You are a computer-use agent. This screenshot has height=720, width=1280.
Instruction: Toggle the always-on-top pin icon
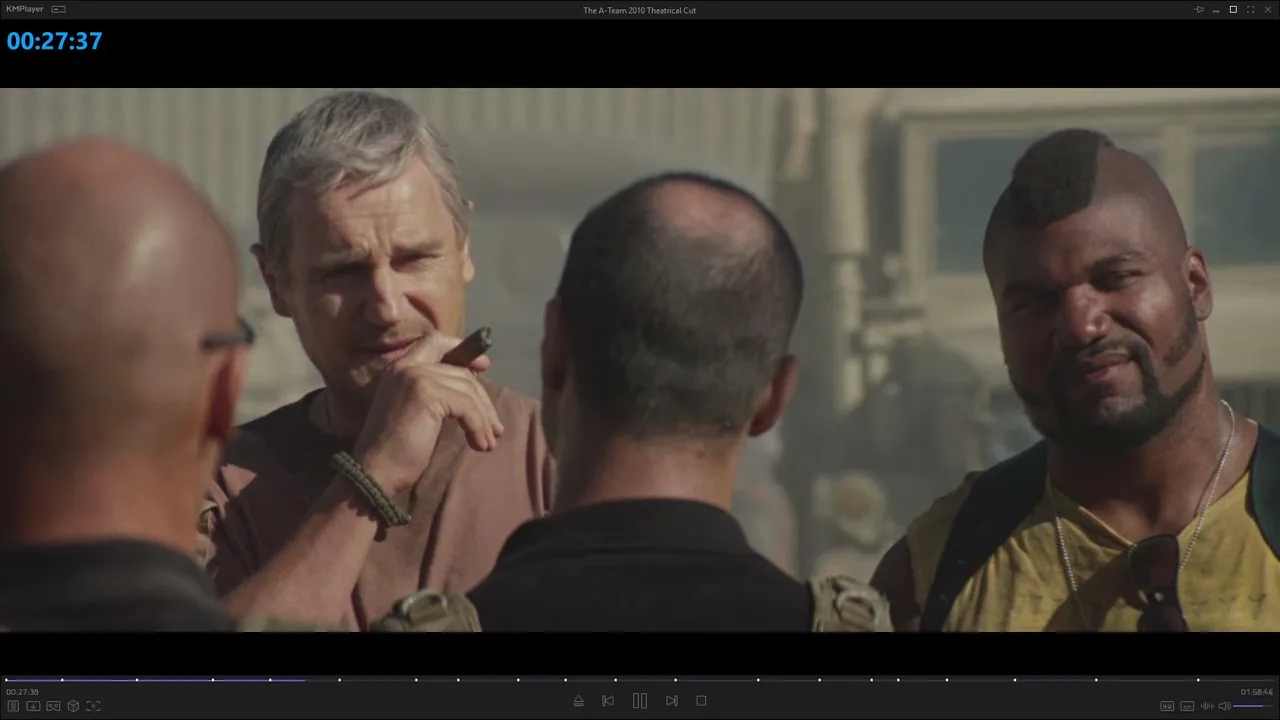pyautogui.click(x=1199, y=10)
